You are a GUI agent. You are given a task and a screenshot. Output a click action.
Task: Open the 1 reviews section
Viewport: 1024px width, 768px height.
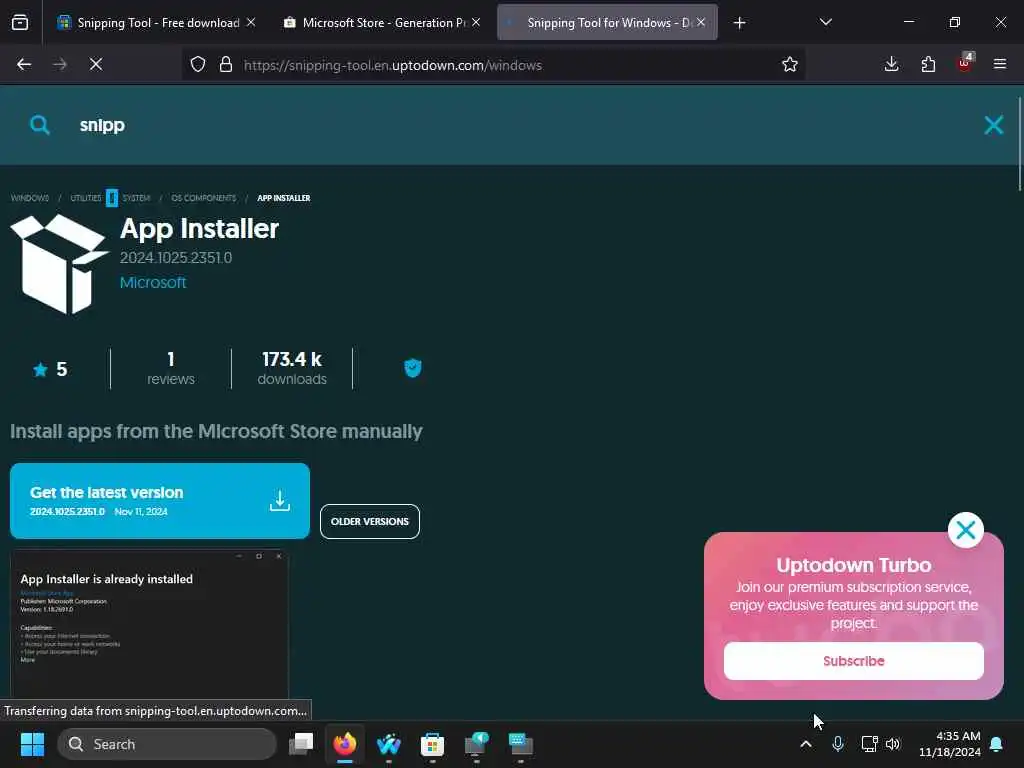click(170, 369)
